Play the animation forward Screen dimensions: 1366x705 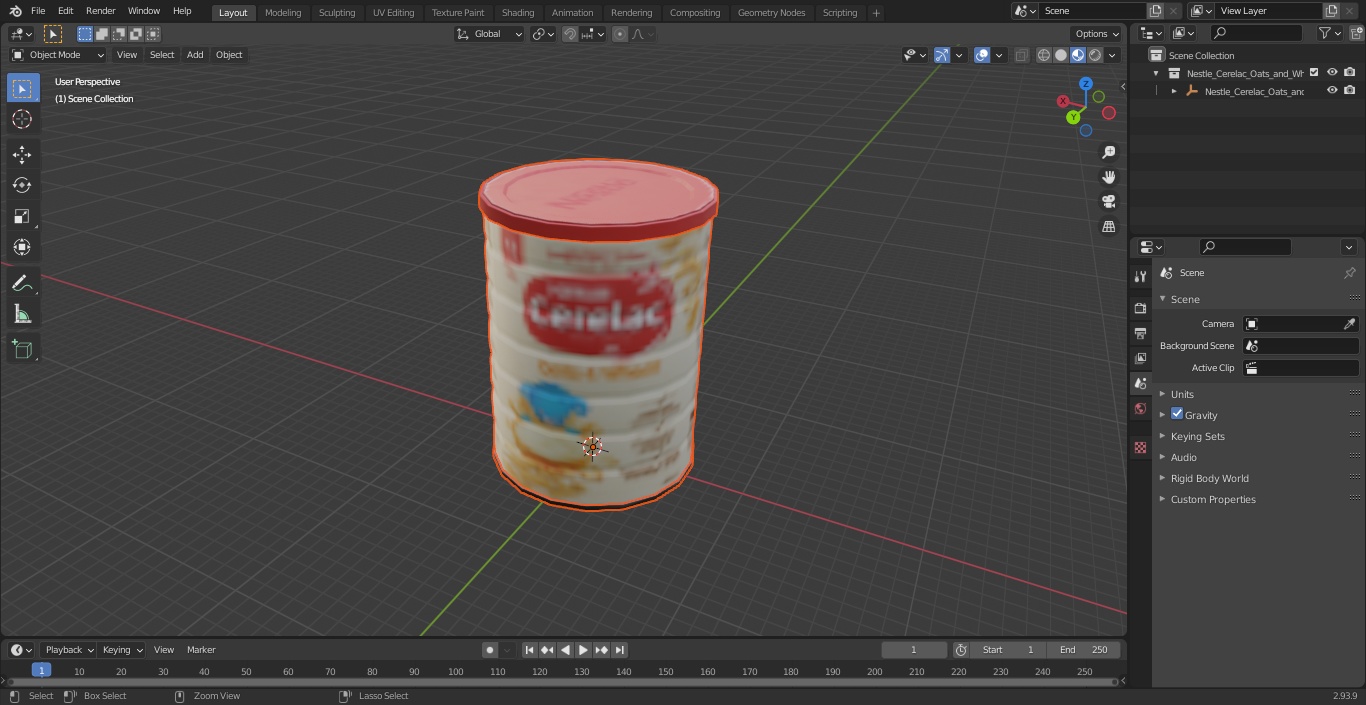(583, 650)
